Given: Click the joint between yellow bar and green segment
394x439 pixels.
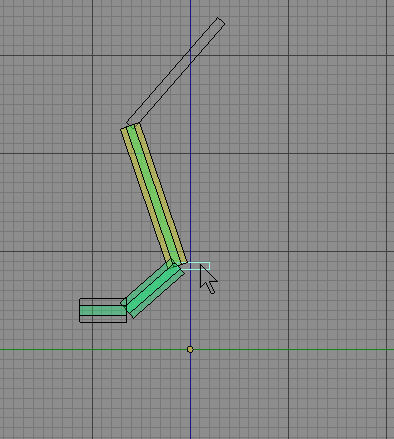Looking at the screenshot, I should 174,265.
